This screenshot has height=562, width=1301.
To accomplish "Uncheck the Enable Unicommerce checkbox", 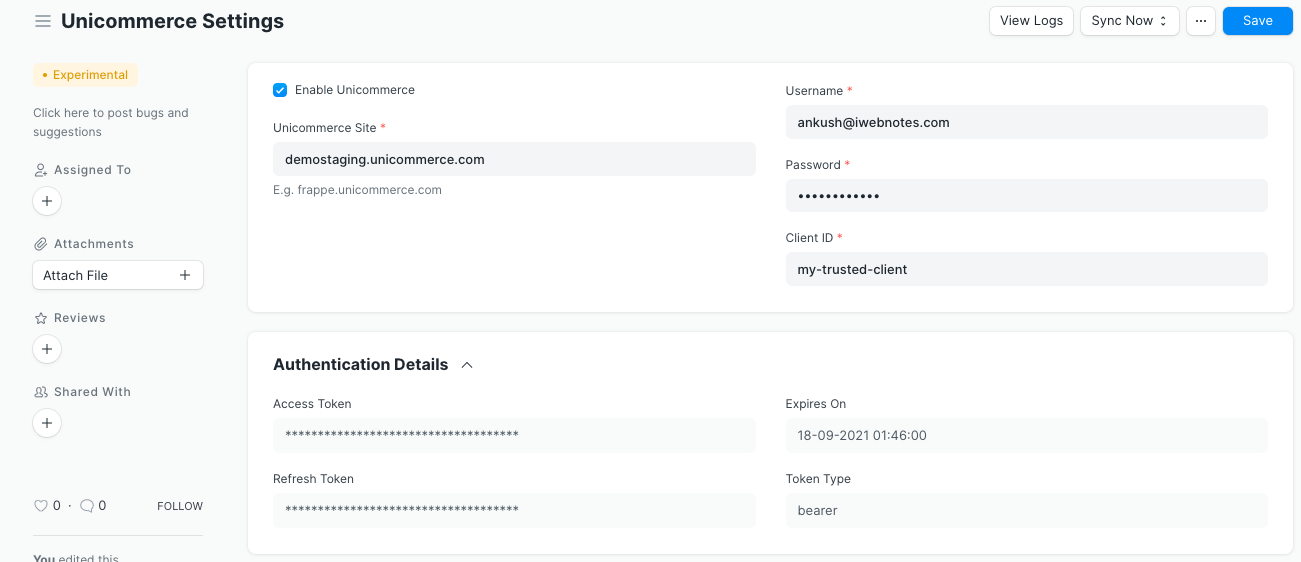I will [x=280, y=90].
